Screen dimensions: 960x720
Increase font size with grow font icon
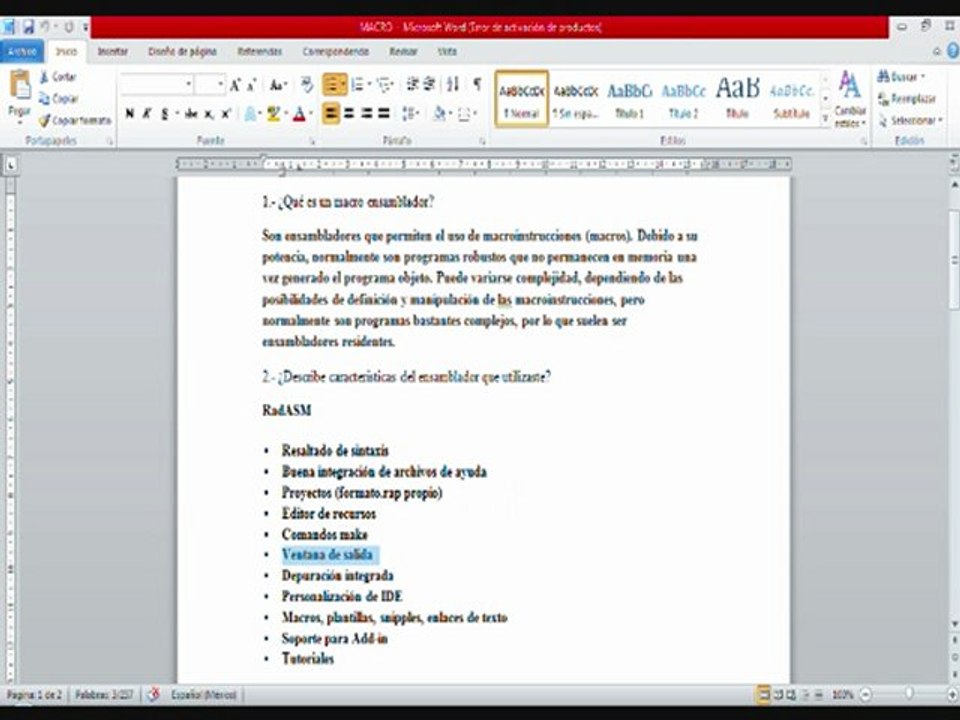click(x=235, y=85)
